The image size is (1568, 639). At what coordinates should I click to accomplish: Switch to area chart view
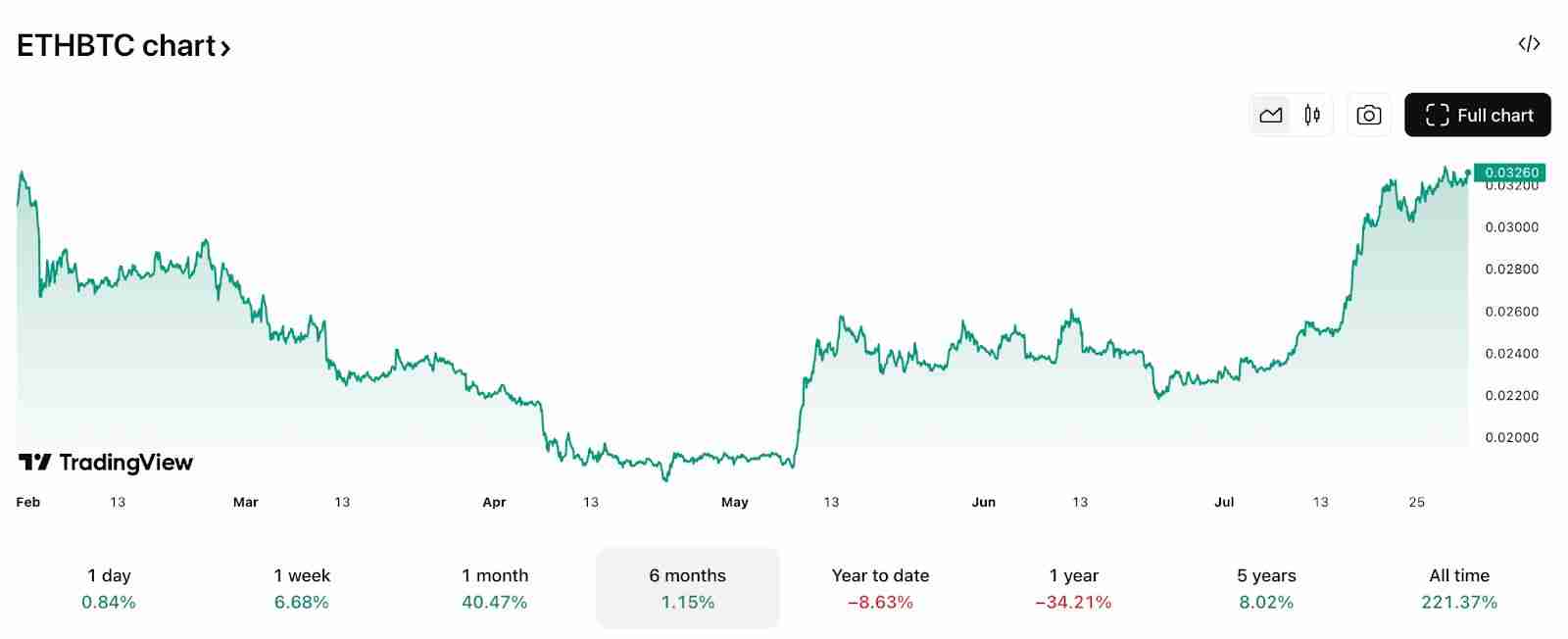1271,115
